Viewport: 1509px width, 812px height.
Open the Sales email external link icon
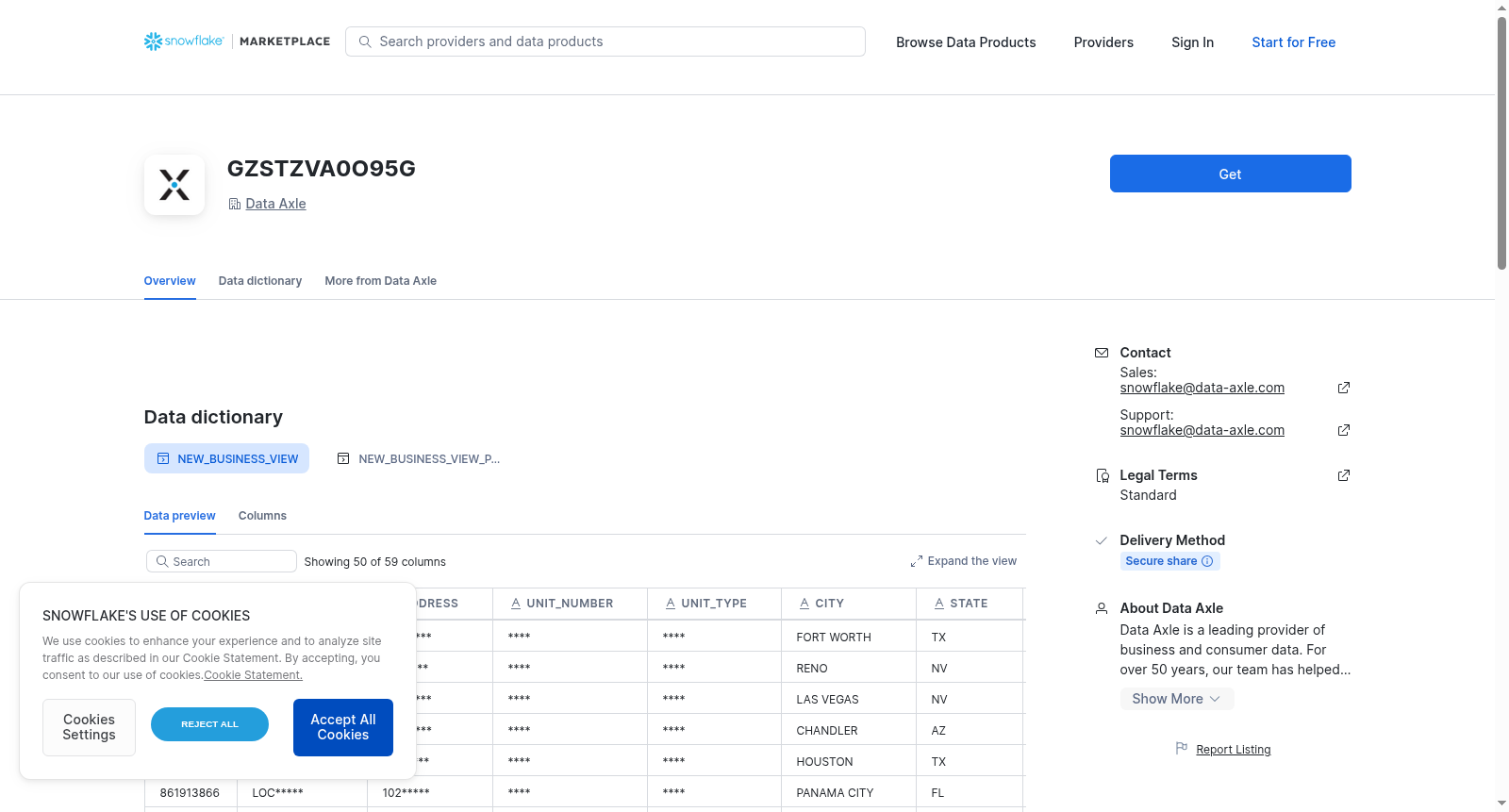[1344, 388]
